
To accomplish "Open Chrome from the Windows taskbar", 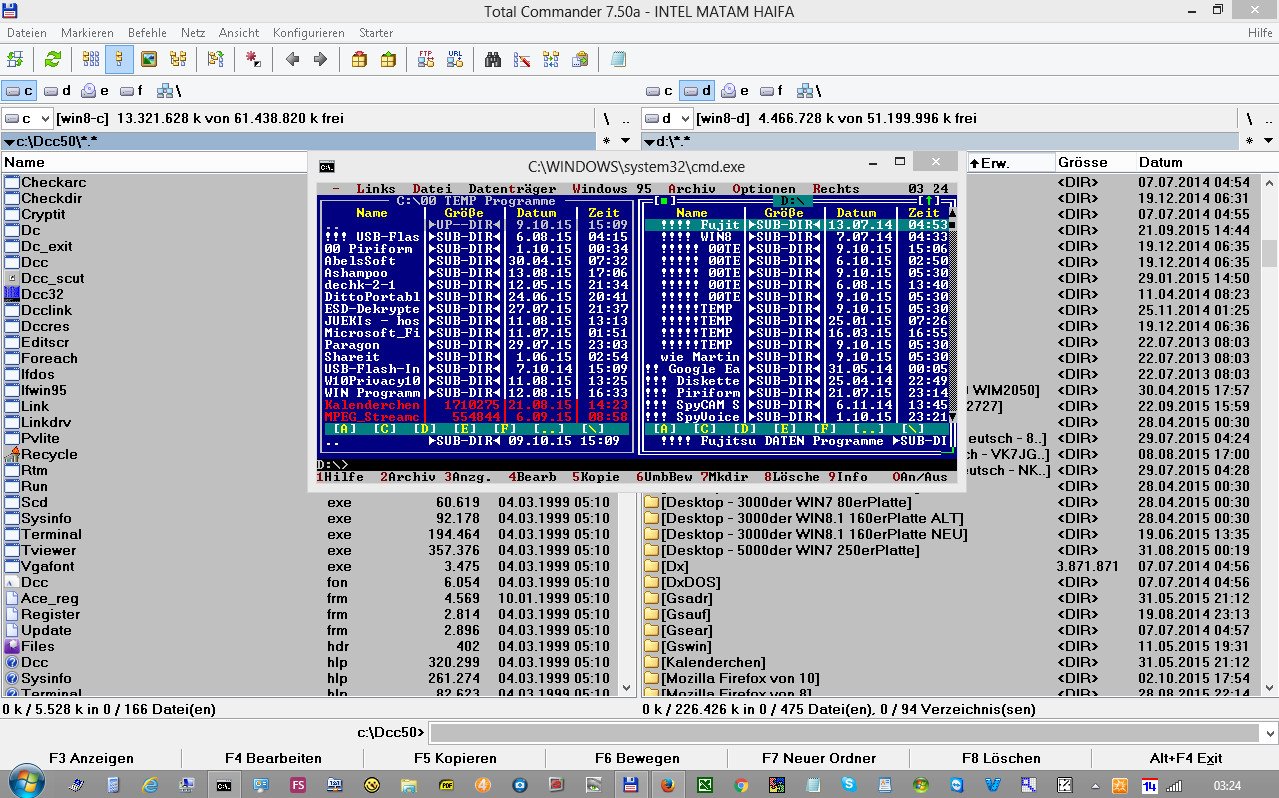I will (x=741, y=785).
